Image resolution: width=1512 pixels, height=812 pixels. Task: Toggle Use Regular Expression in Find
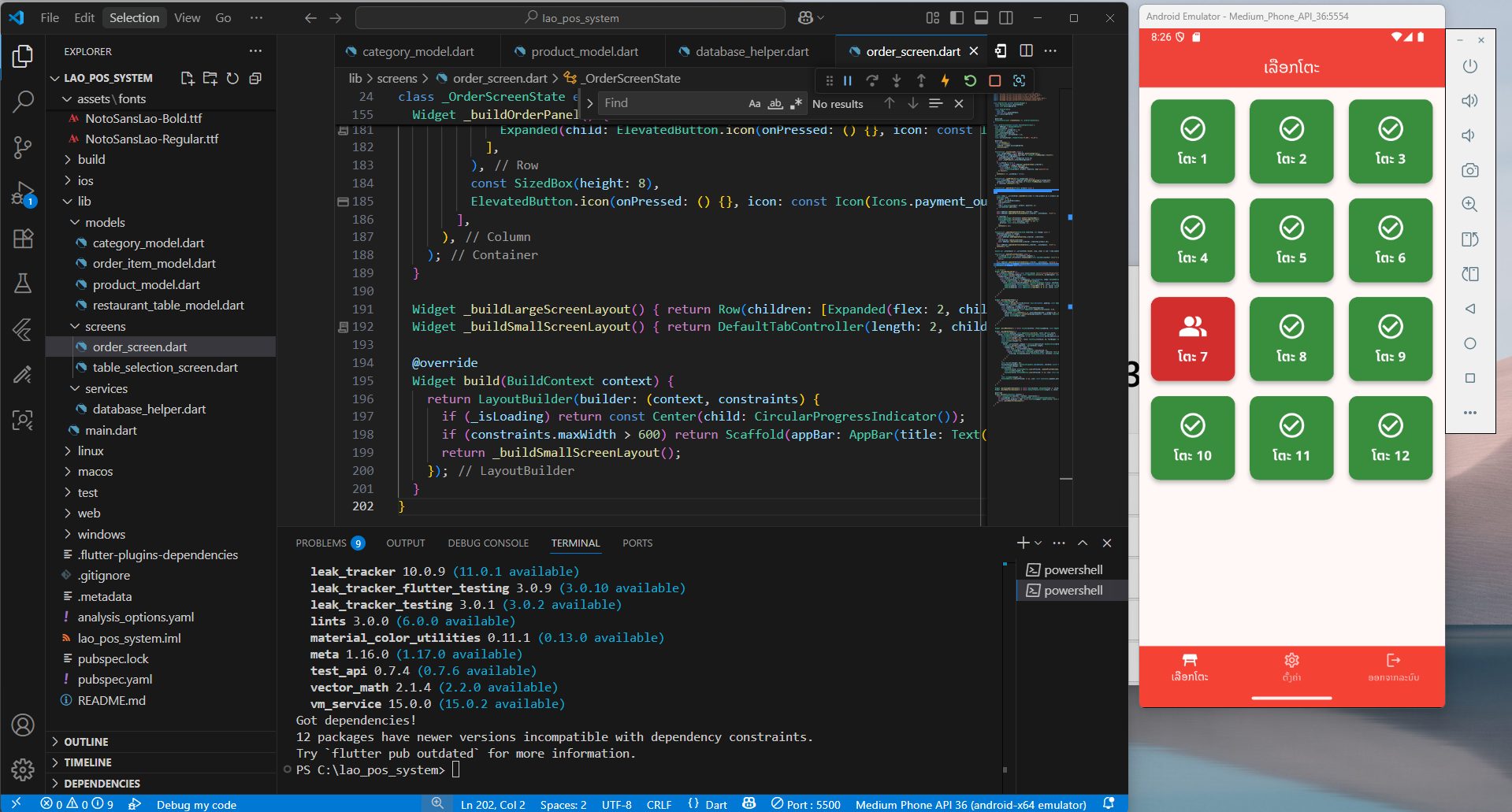click(796, 103)
